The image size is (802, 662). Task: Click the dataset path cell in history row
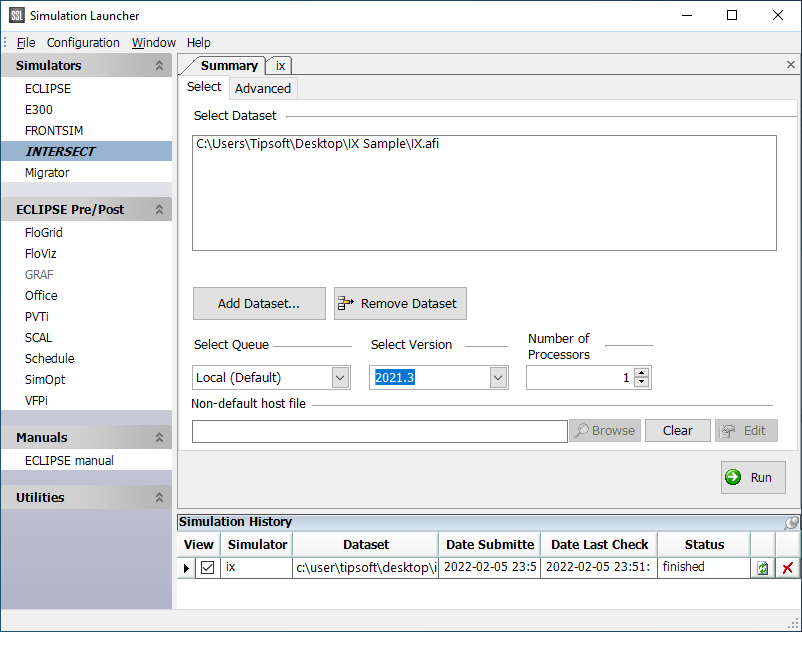(366, 567)
